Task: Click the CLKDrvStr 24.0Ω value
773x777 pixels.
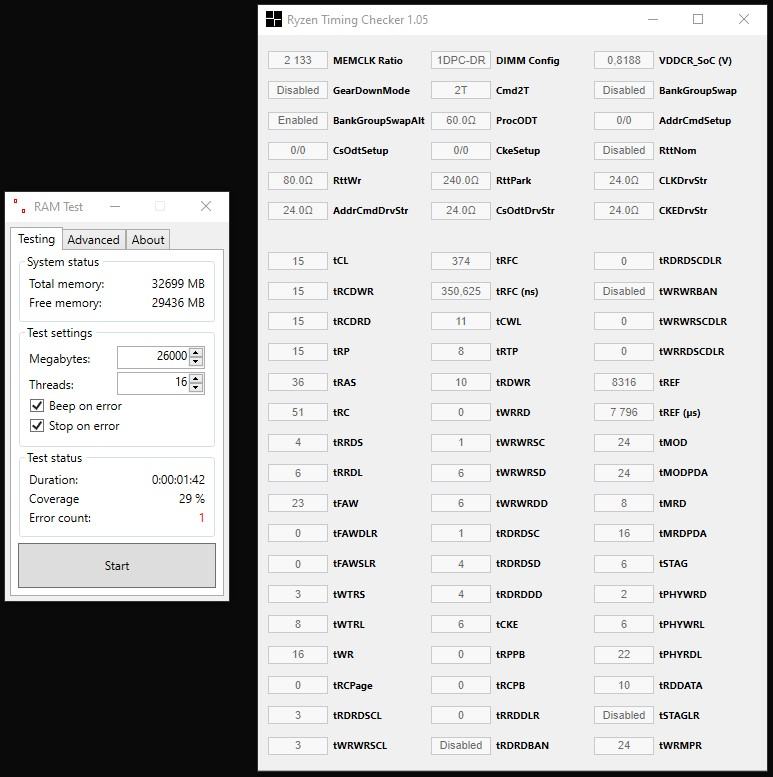Action: click(x=624, y=180)
